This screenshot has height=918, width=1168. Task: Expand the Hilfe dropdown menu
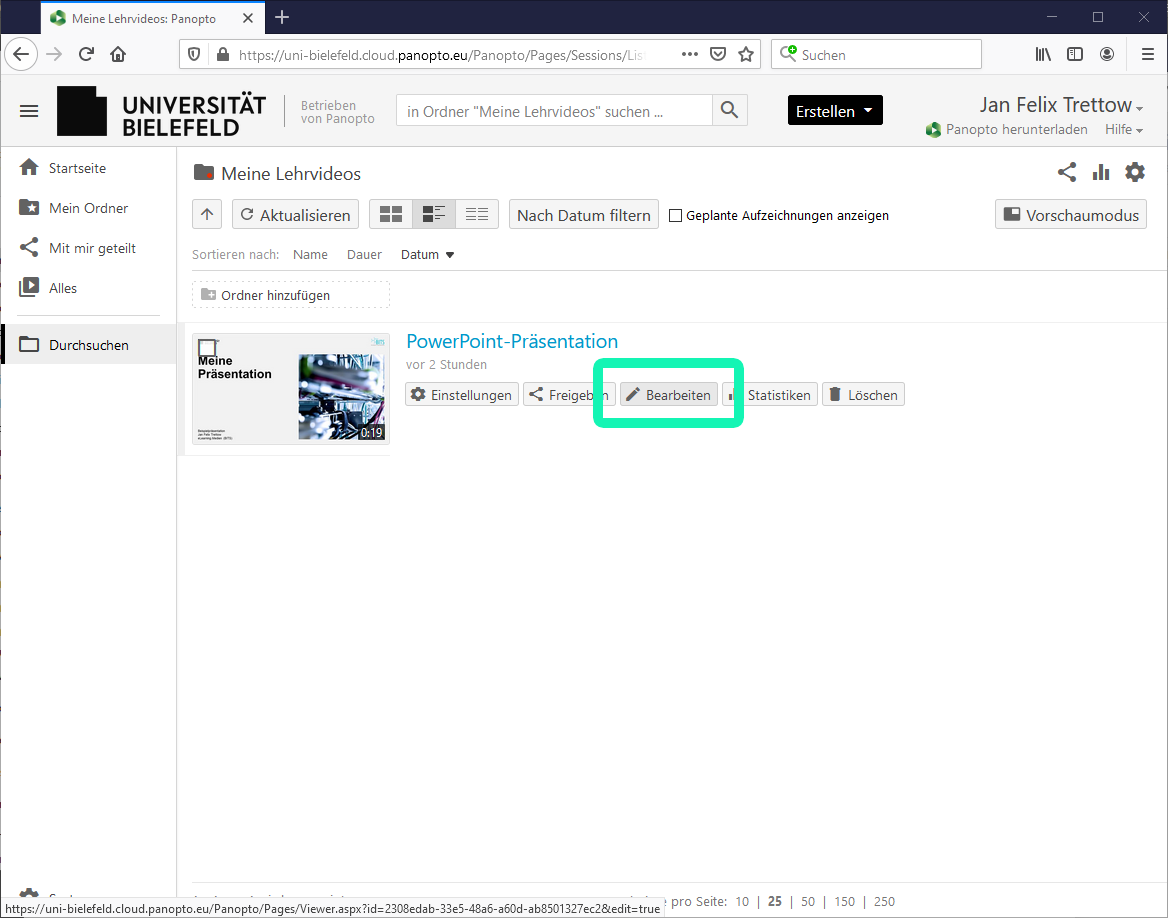tap(1123, 130)
